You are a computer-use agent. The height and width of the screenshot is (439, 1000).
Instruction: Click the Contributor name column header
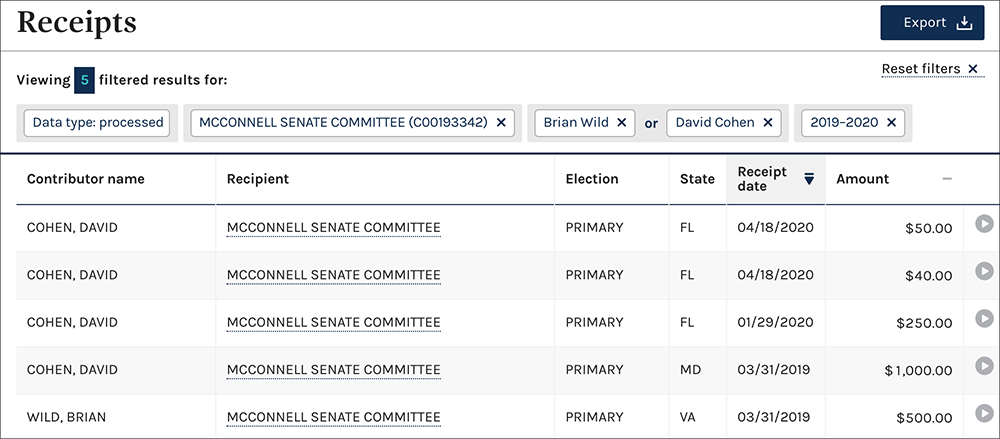pos(86,179)
